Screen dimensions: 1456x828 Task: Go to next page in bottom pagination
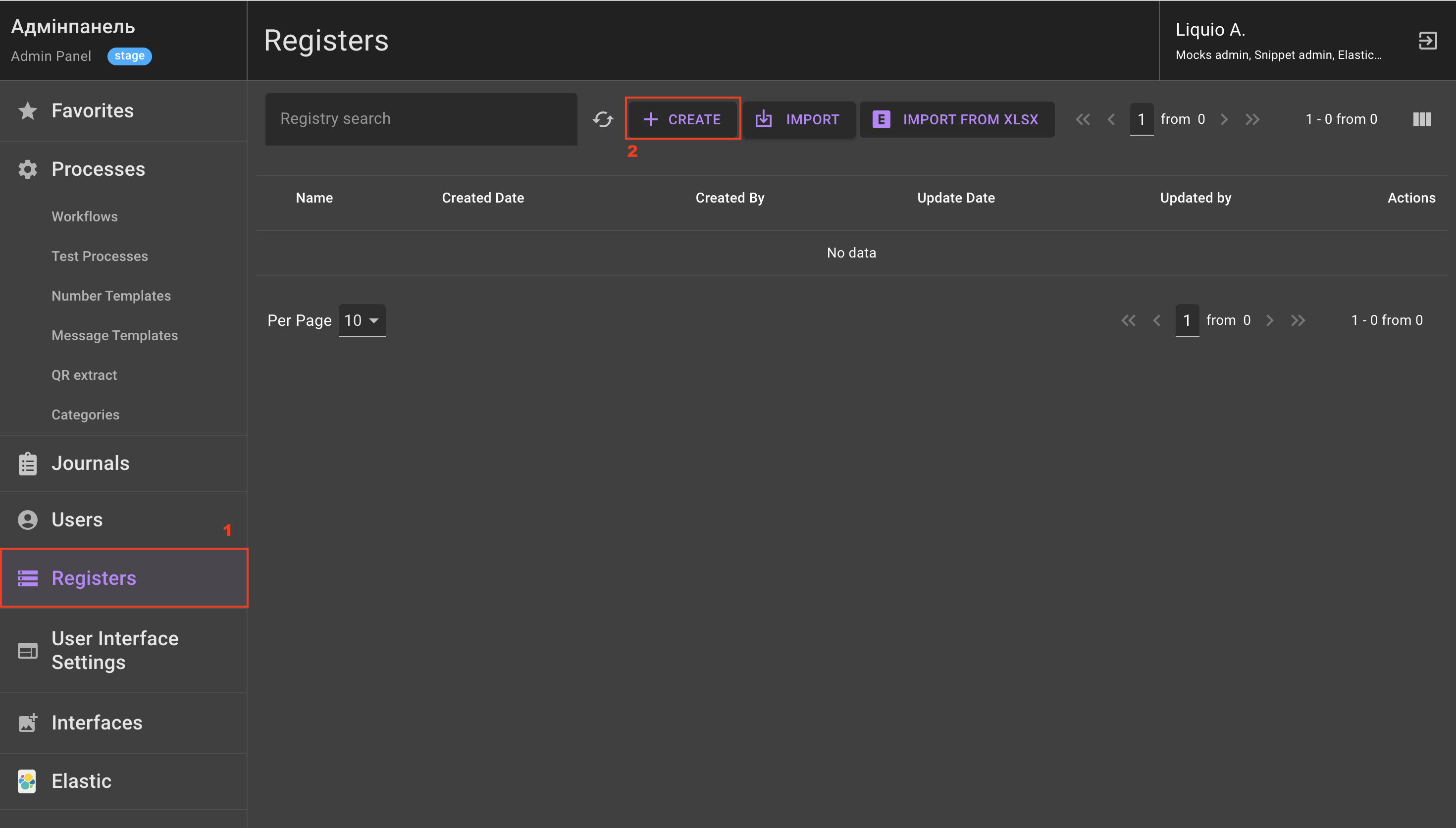pos(1269,320)
